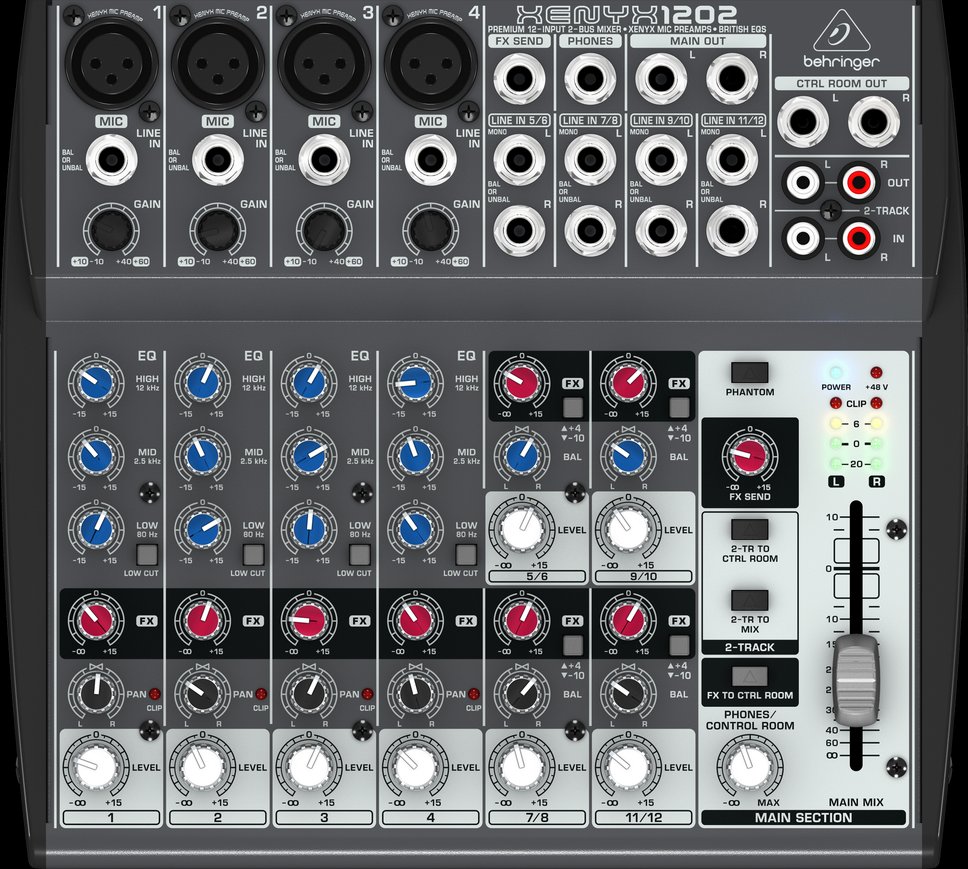Click the LINE IN 9/10 left mono jack

point(661,160)
